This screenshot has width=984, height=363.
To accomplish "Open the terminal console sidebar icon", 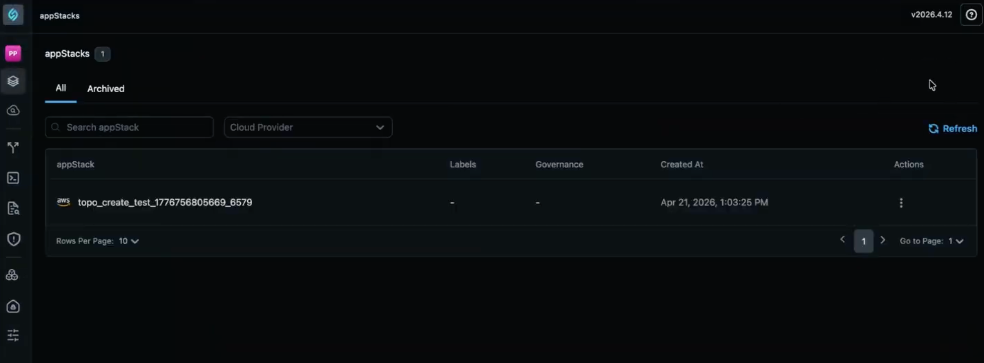I will pos(13,178).
